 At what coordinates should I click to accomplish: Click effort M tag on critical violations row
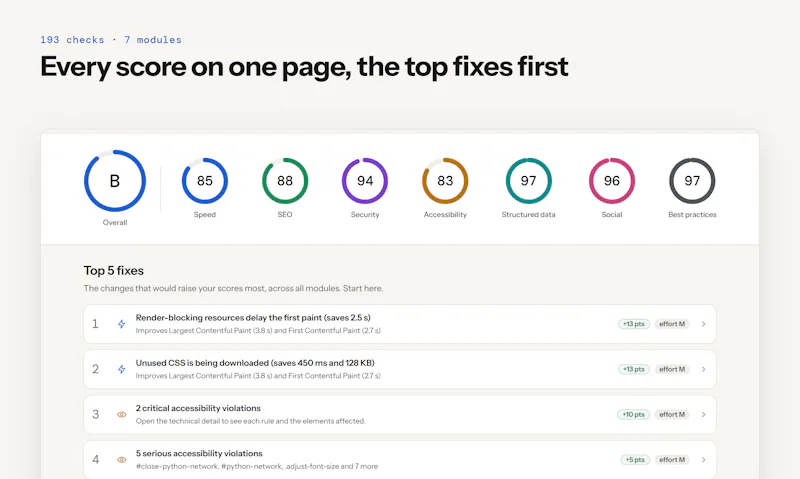672,415
